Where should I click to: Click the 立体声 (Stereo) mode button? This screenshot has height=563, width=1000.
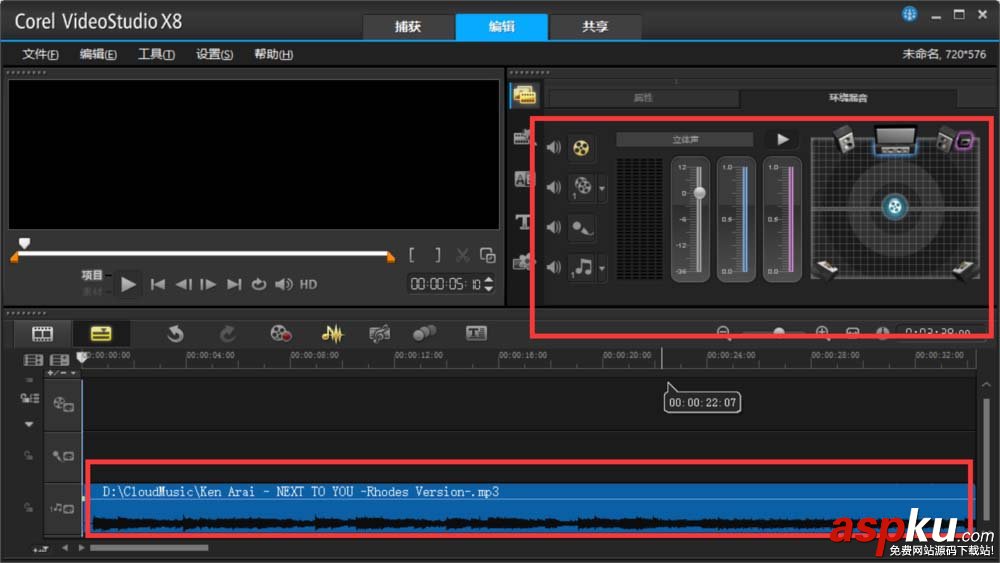(685, 140)
